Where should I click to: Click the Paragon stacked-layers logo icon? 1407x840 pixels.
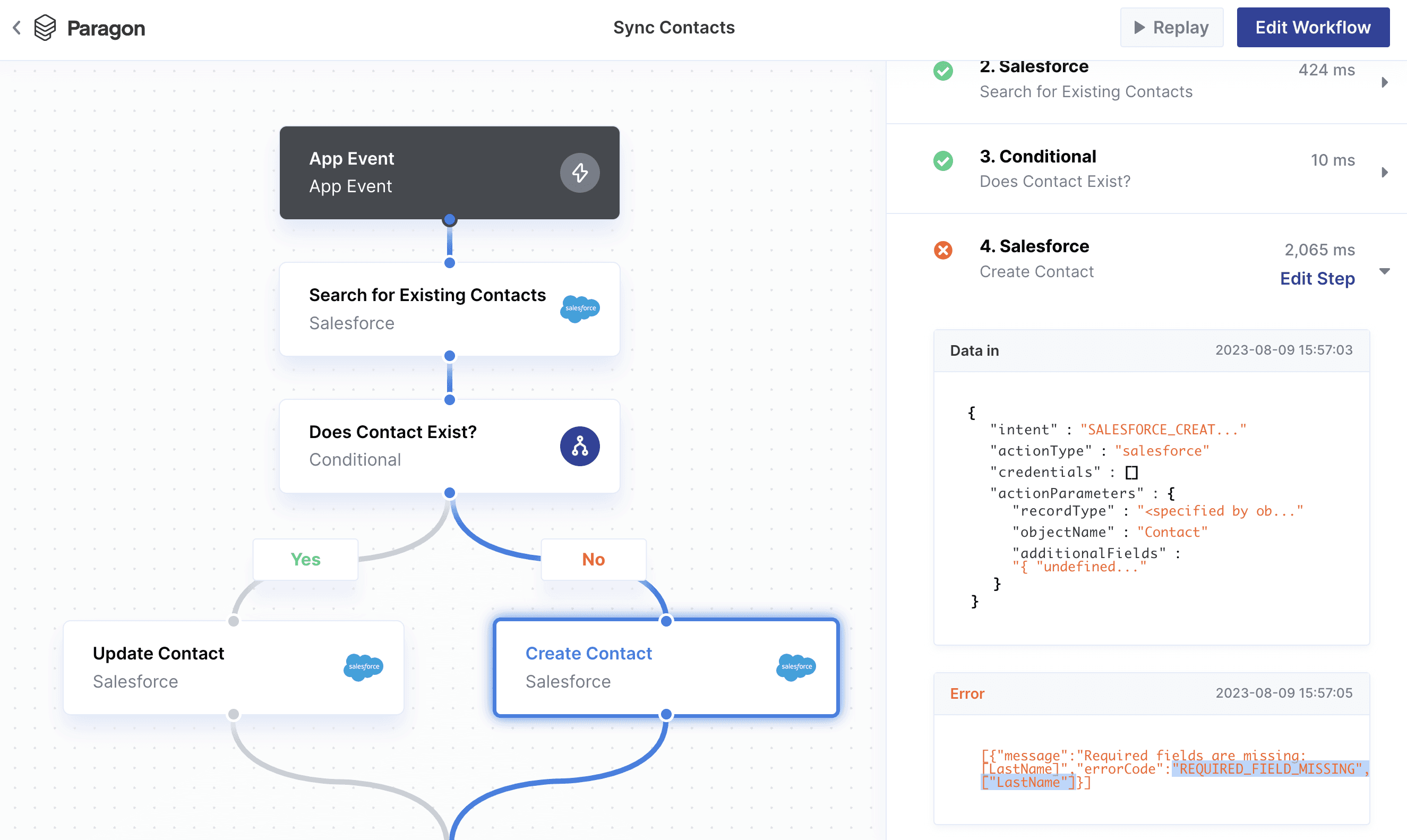[x=45, y=27]
